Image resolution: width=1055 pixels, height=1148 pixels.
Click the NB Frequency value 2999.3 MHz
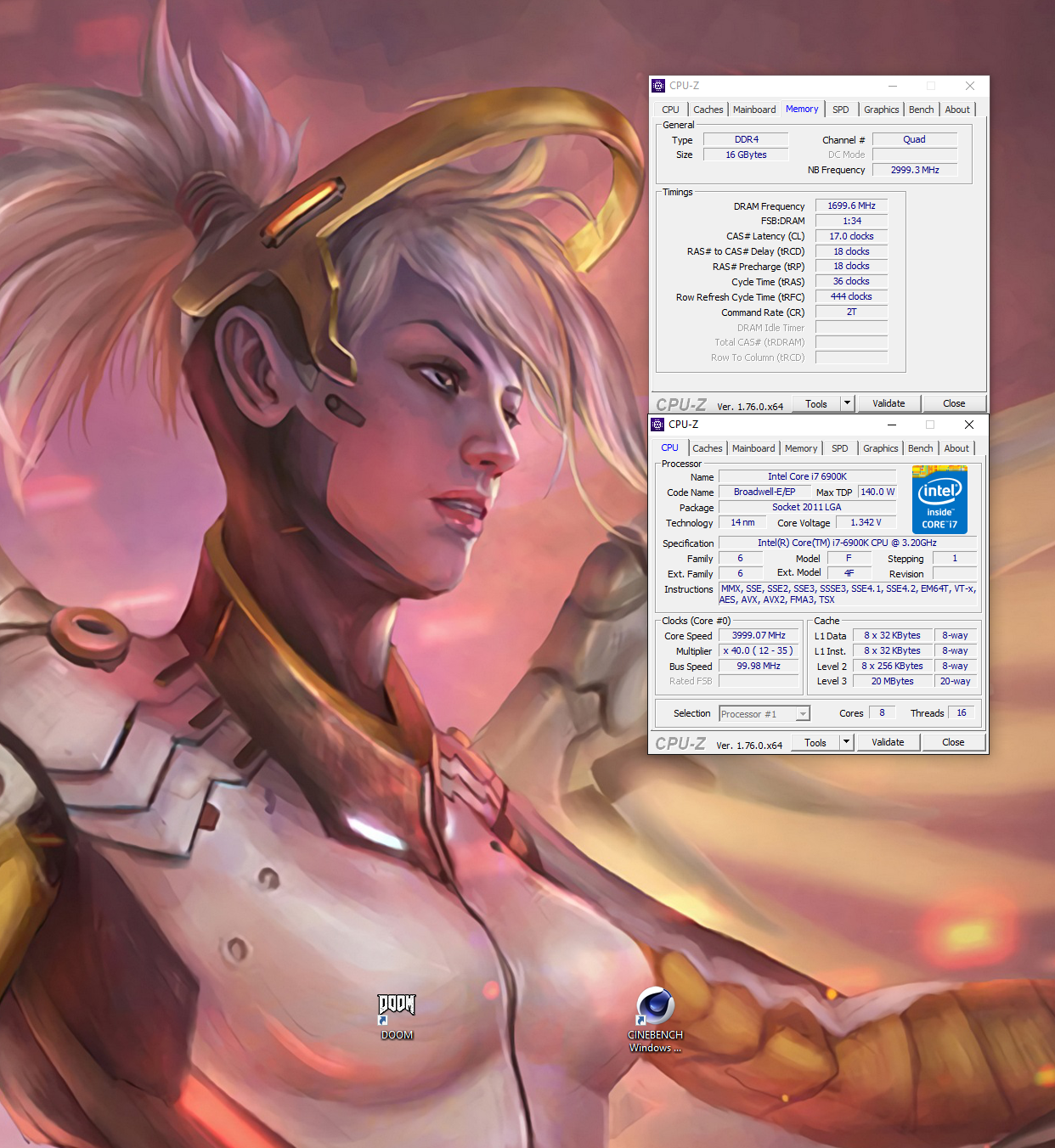915,170
